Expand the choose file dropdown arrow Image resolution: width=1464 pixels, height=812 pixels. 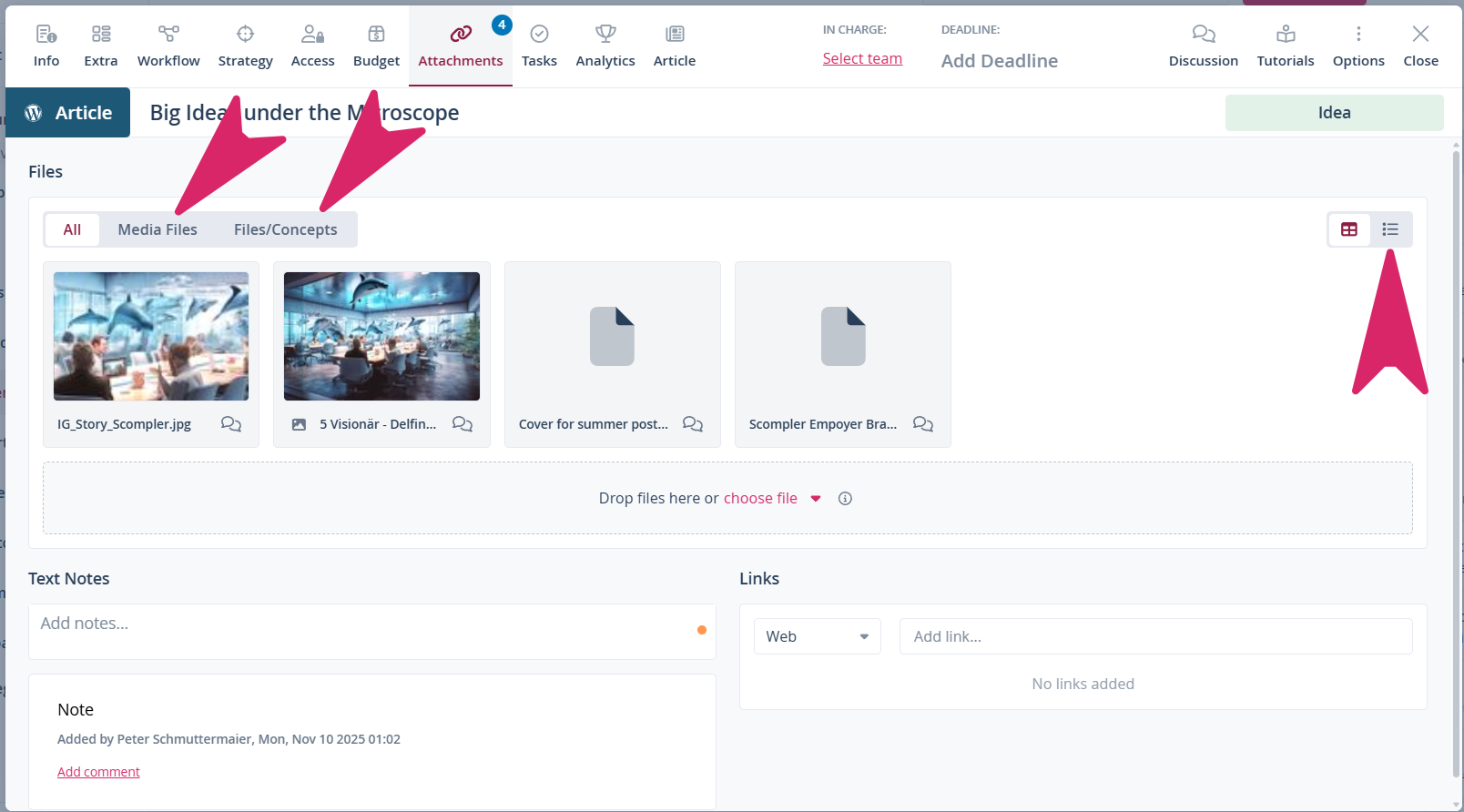[x=816, y=499]
